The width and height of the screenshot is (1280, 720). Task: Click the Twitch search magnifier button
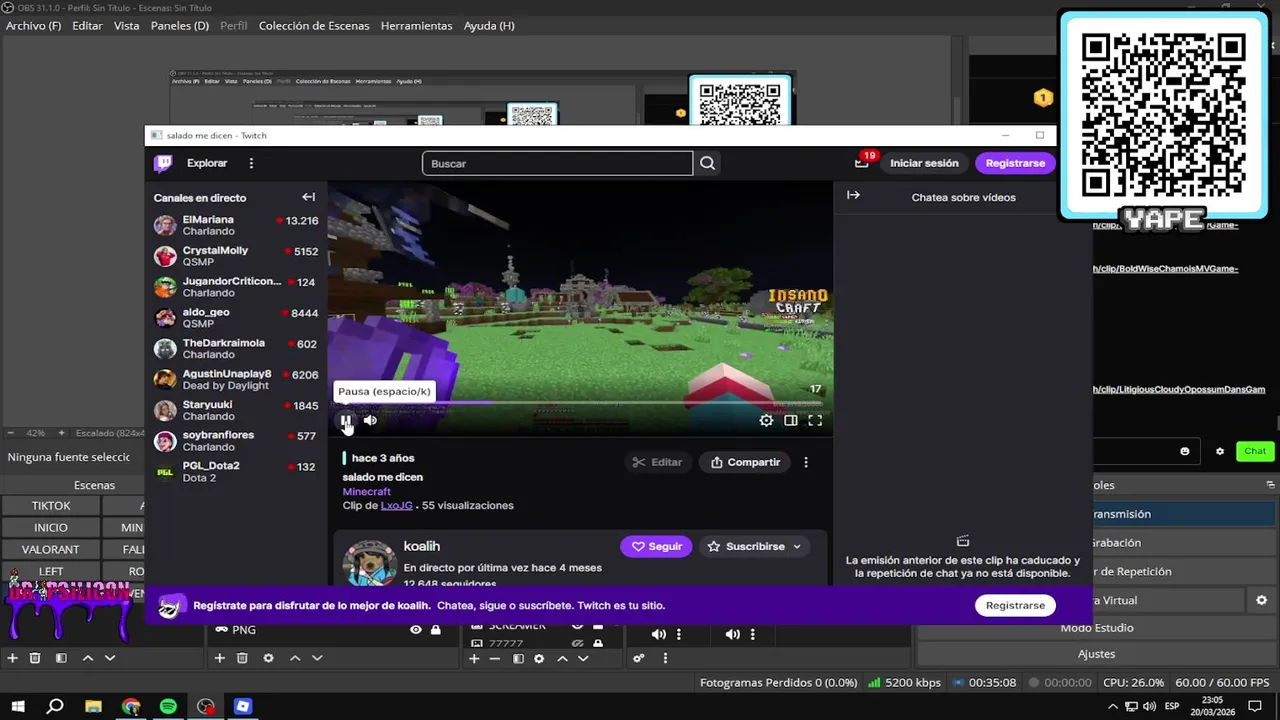(x=707, y=163)
